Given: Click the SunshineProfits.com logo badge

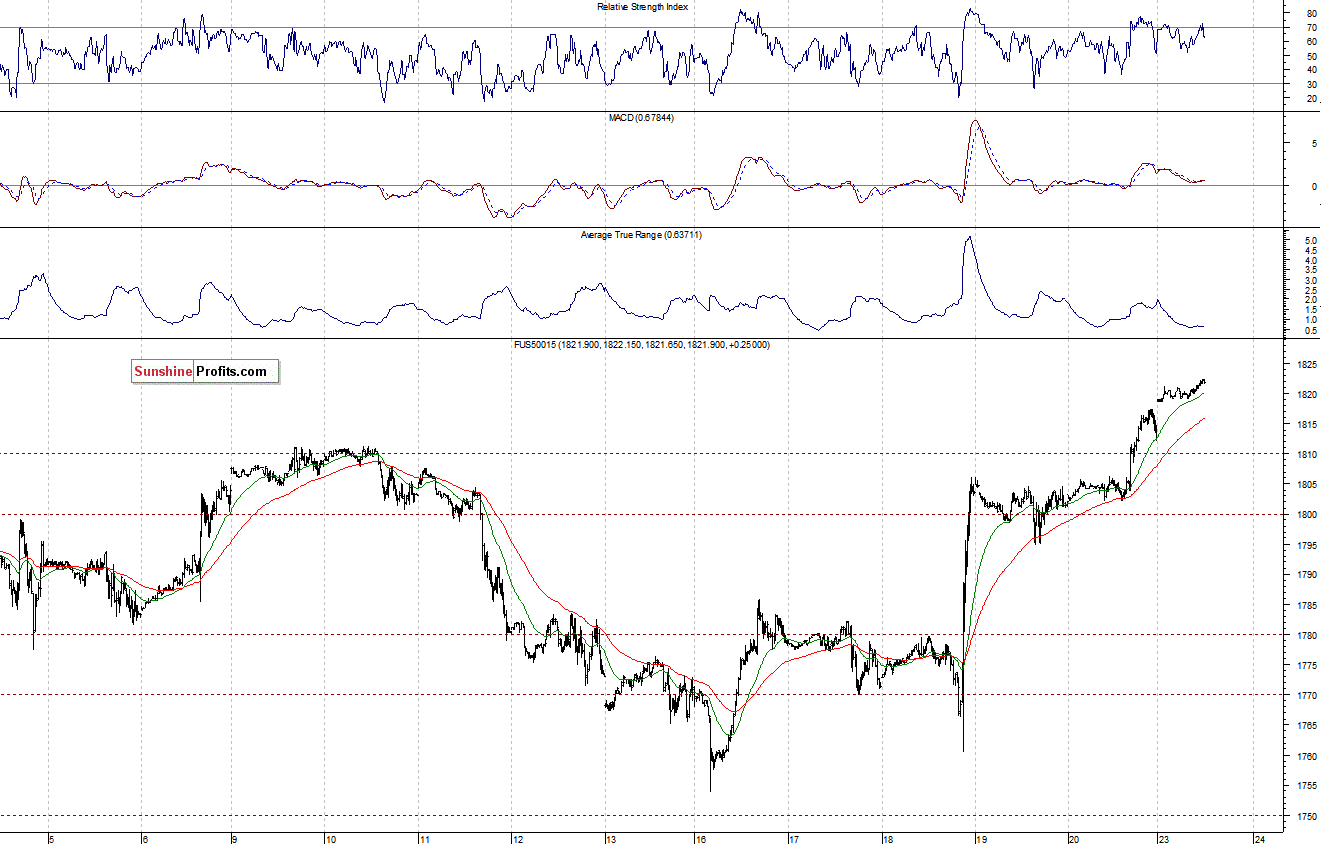Looking at the screenshot, I should click(x=205, y=372).
